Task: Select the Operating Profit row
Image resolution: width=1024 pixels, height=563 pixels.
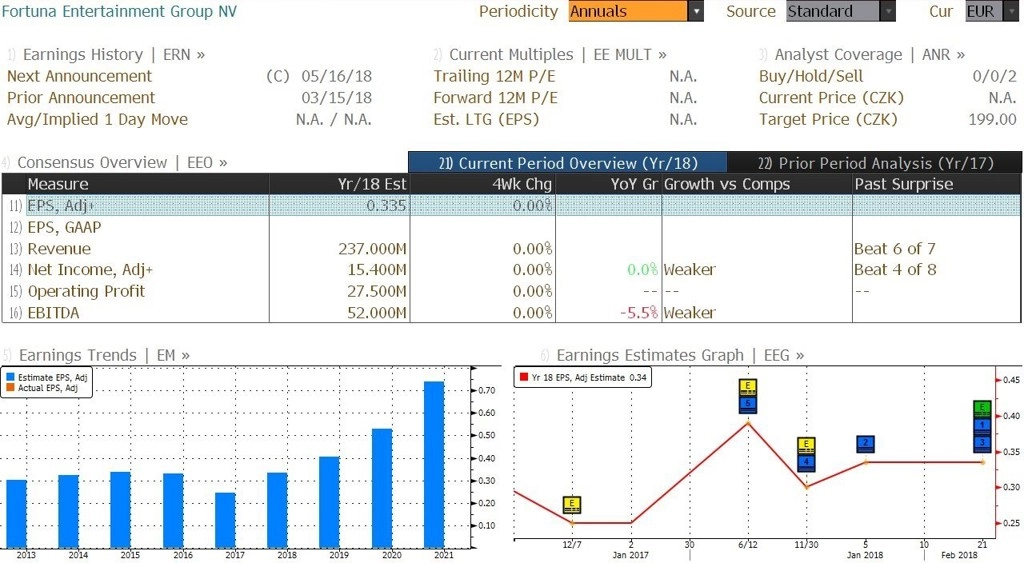Action: [x=511, y=291]
